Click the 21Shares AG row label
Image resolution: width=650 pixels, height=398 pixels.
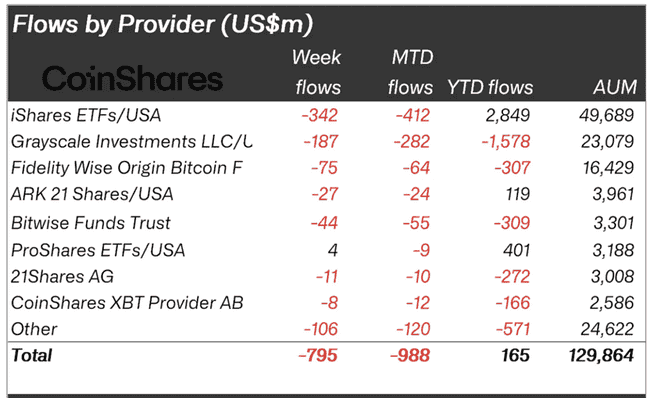point(62,277)
